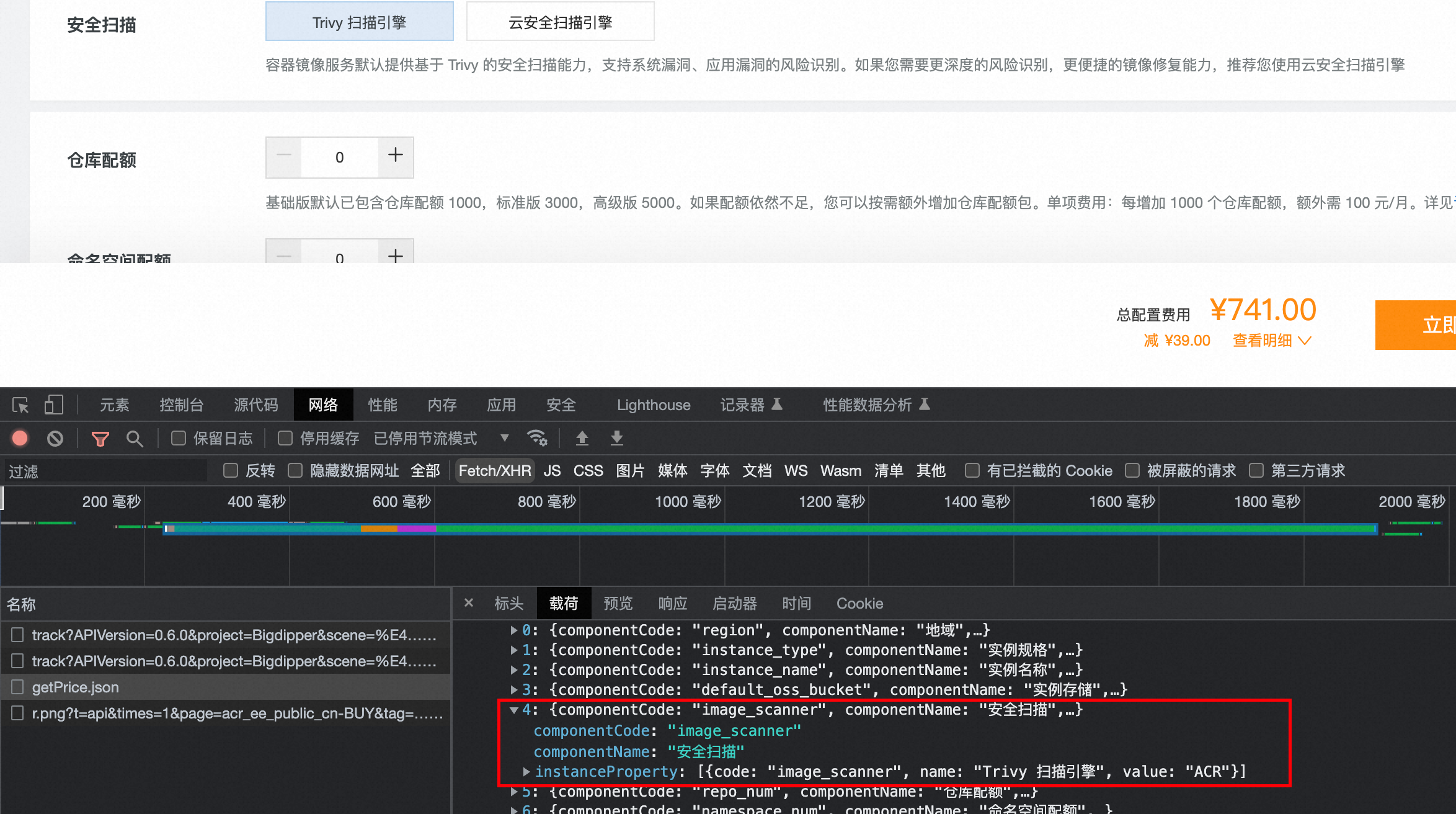The image size is (1456, 814).
Task: Open network search magnifier icon
Action: (x=134, y=439)
